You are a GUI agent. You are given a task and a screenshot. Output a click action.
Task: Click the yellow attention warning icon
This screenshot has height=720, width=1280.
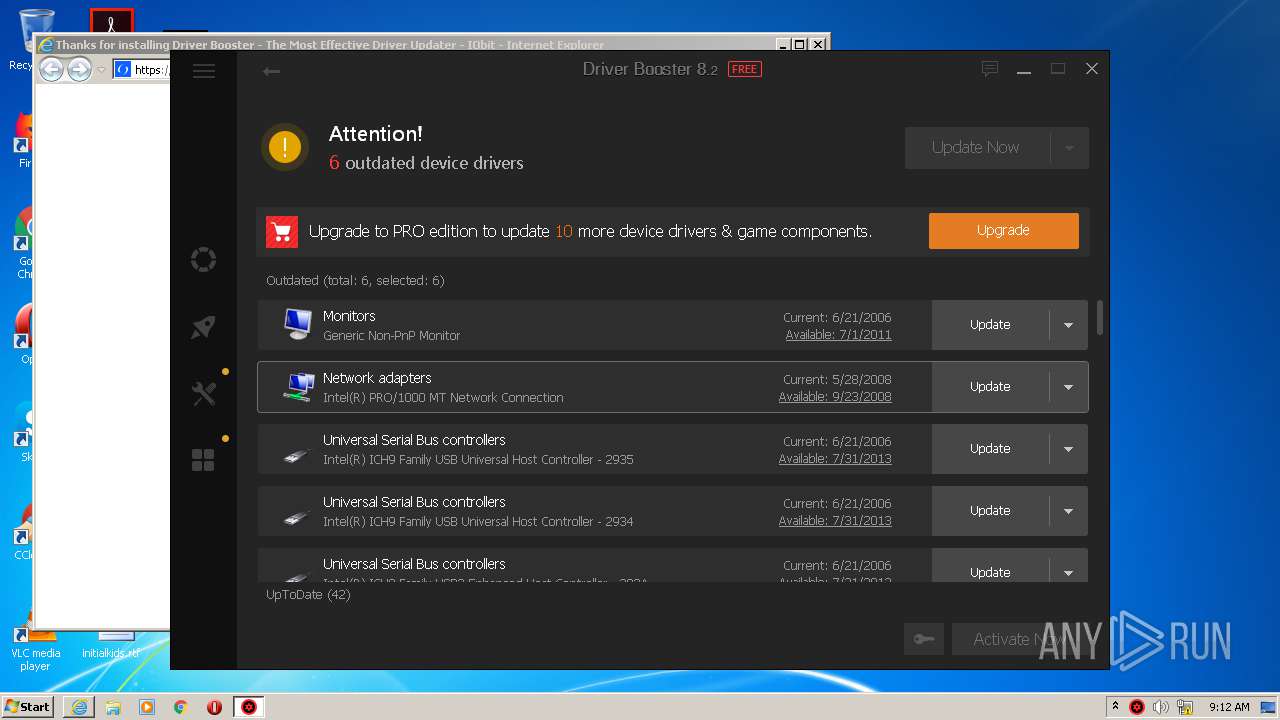point(285,147)
